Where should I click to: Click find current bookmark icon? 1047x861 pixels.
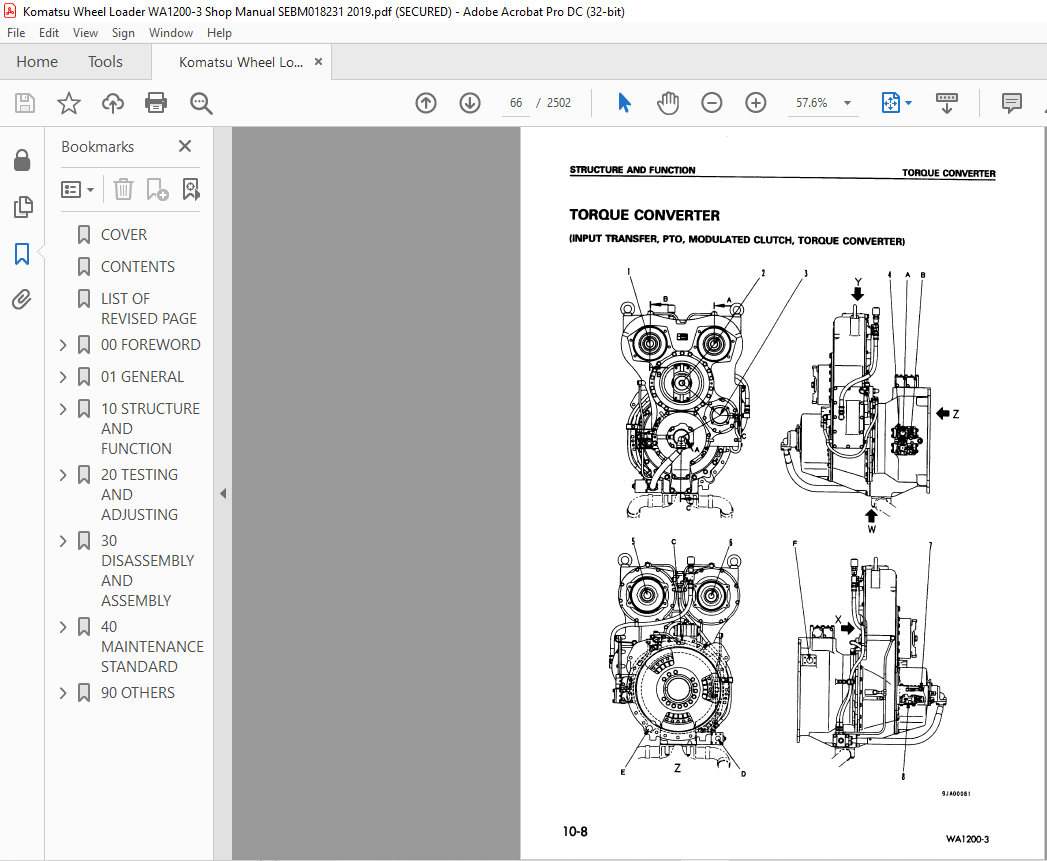click(x=191, y=190)
